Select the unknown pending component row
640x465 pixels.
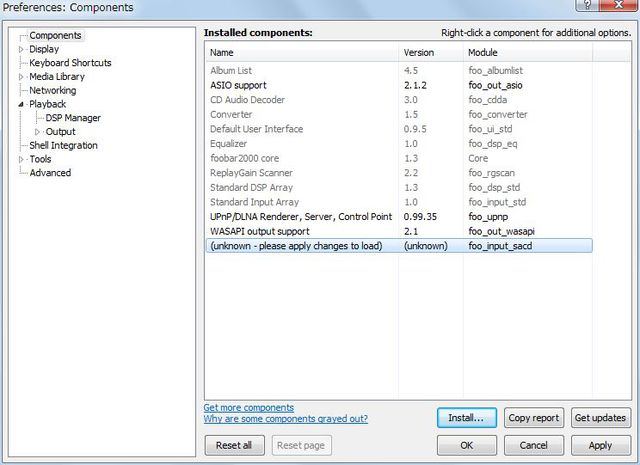coord(399,246)
